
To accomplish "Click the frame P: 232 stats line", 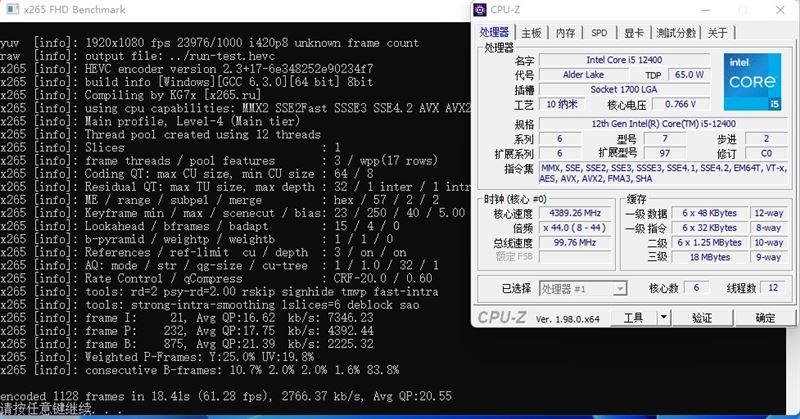I will pos(187,331).
